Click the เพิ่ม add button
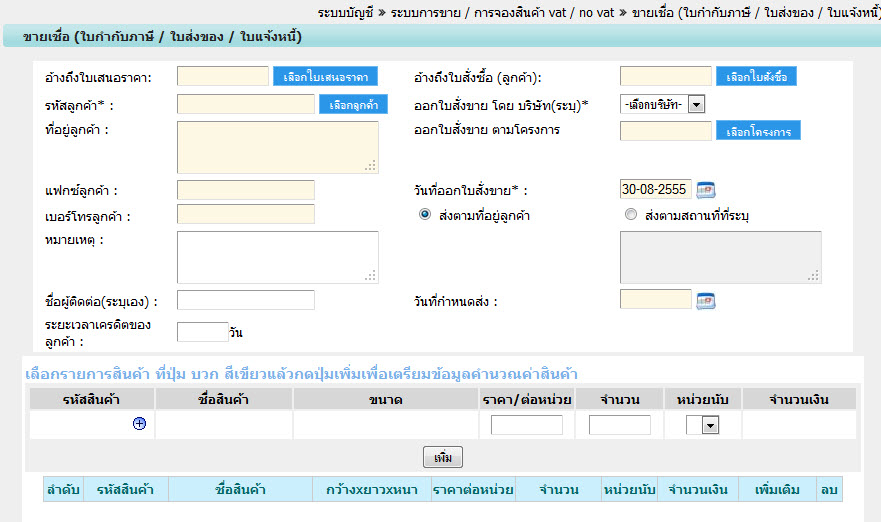 (443, 457)
